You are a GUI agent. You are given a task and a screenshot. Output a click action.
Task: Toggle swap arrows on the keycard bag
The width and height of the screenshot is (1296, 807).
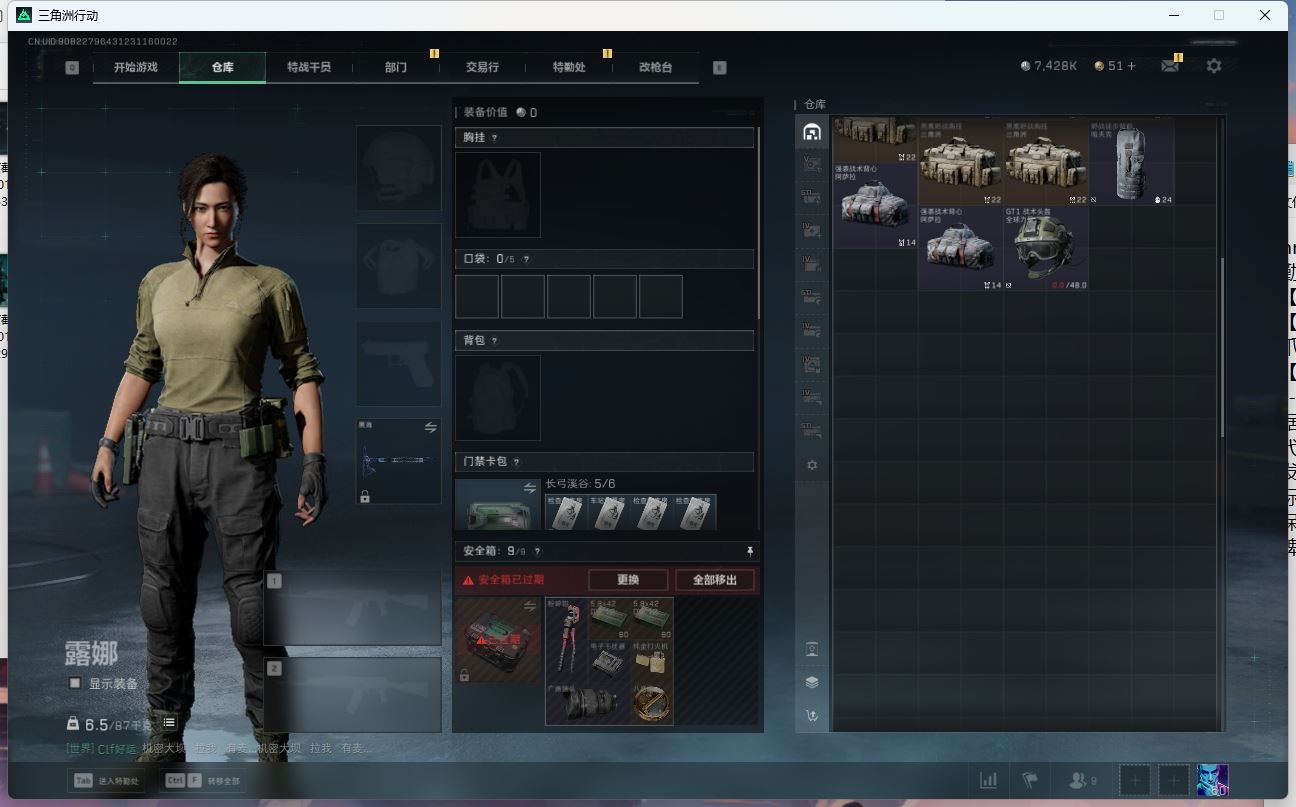coord(530,488)
